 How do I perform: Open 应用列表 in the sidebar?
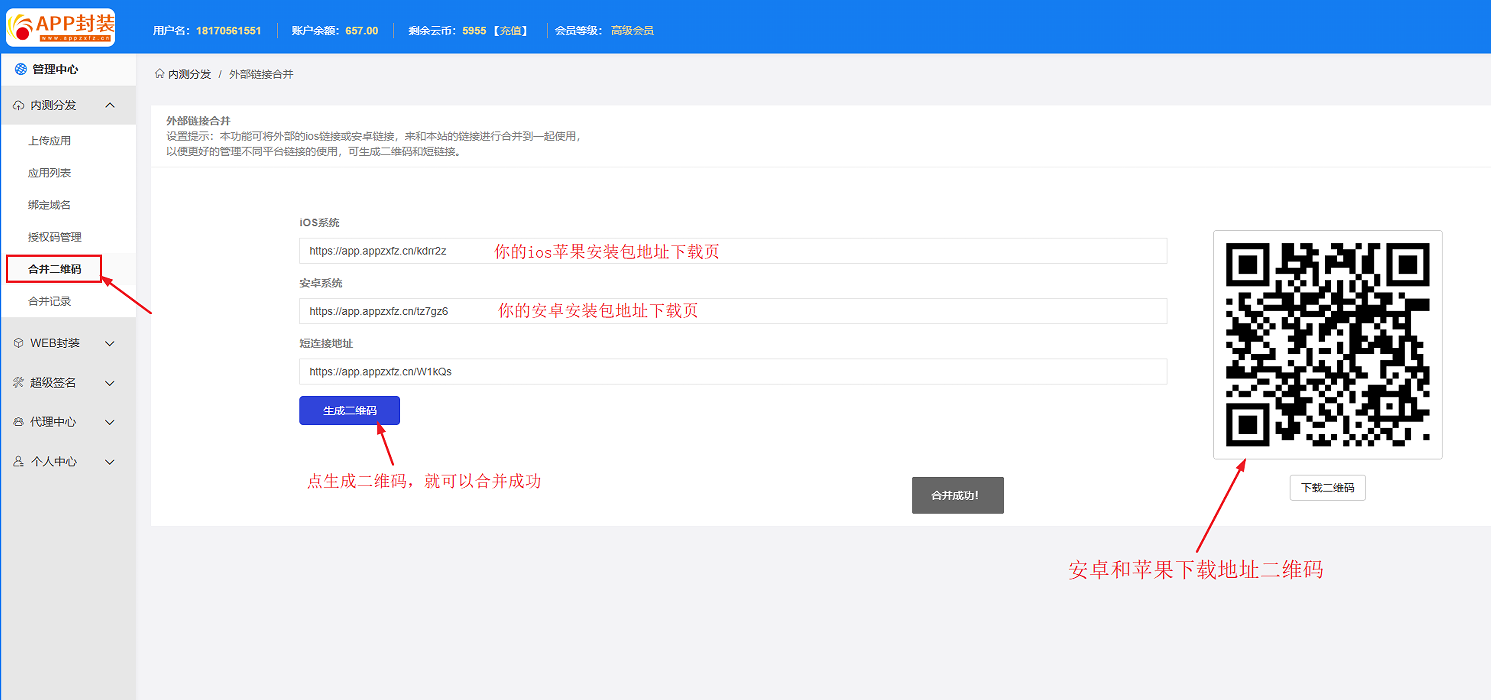coord(50,173)
